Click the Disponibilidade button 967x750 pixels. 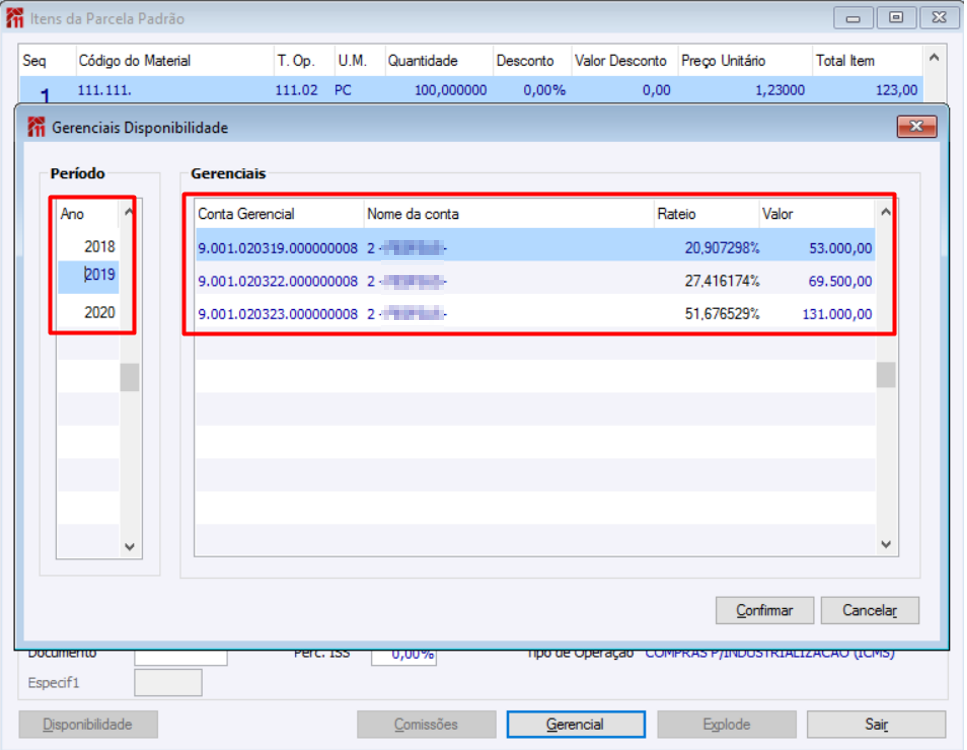tap(88, 724)
